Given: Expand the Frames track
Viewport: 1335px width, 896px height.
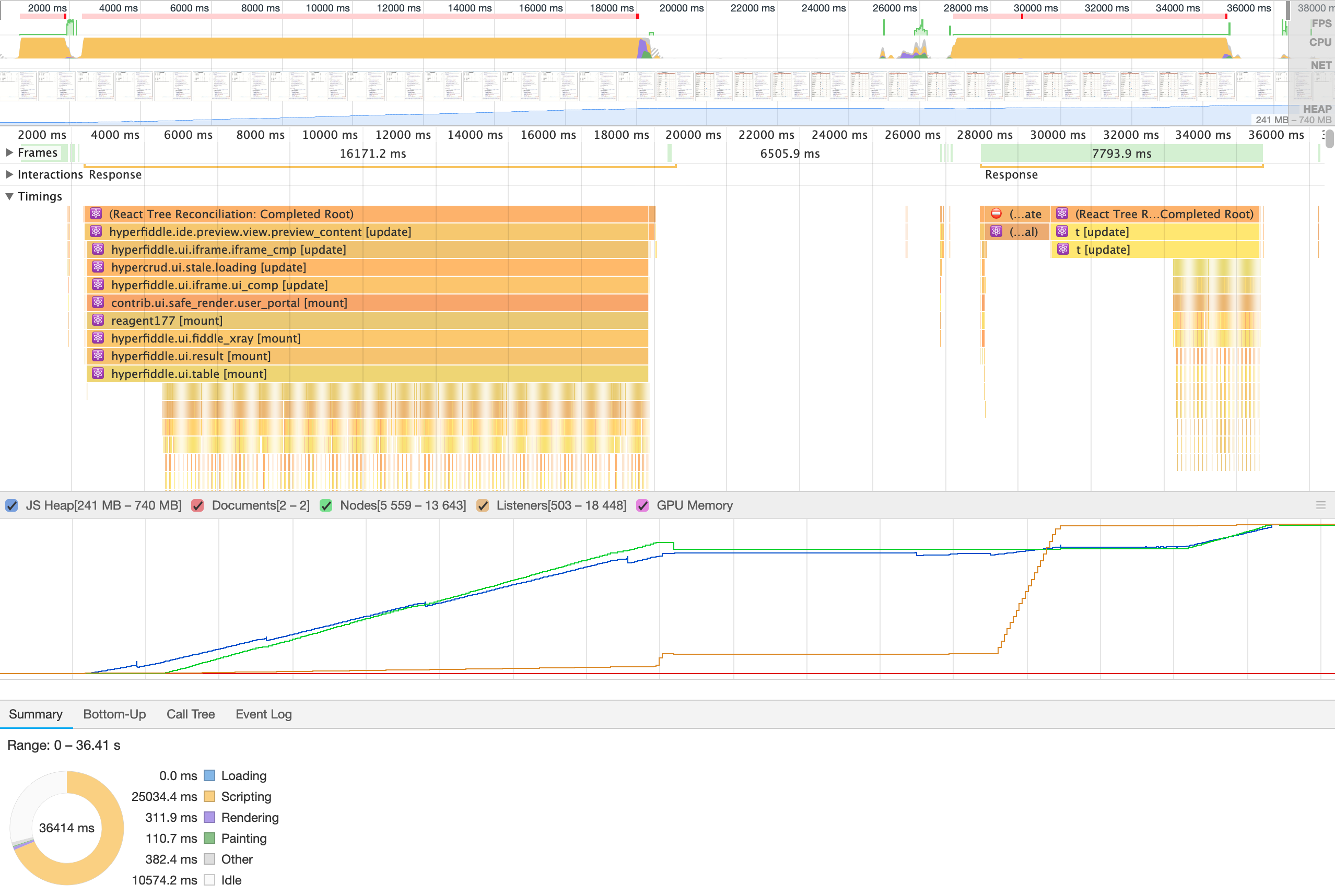Looking at the screenshot, I should pos(9,152).
